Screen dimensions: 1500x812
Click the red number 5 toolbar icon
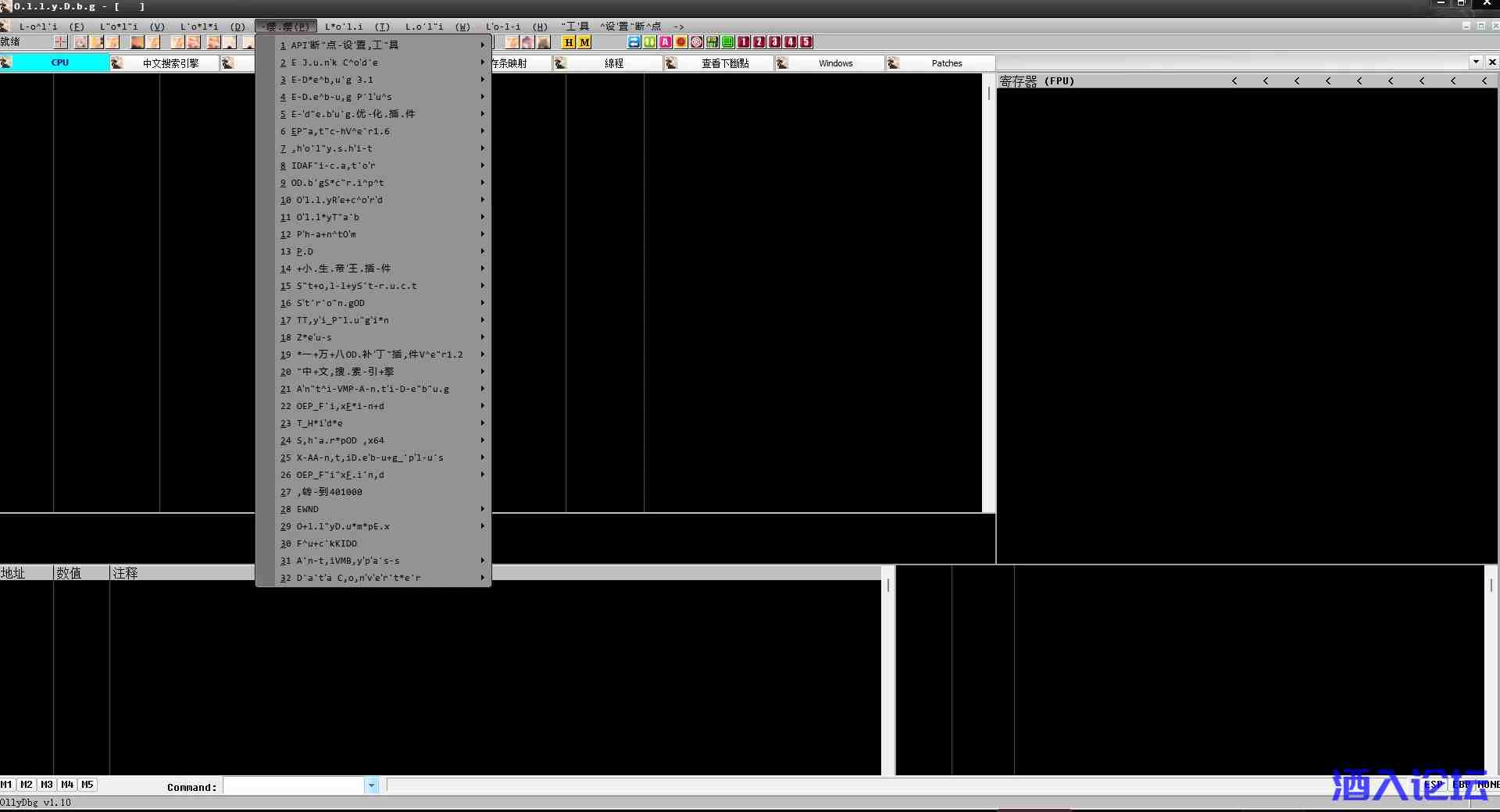806,42
